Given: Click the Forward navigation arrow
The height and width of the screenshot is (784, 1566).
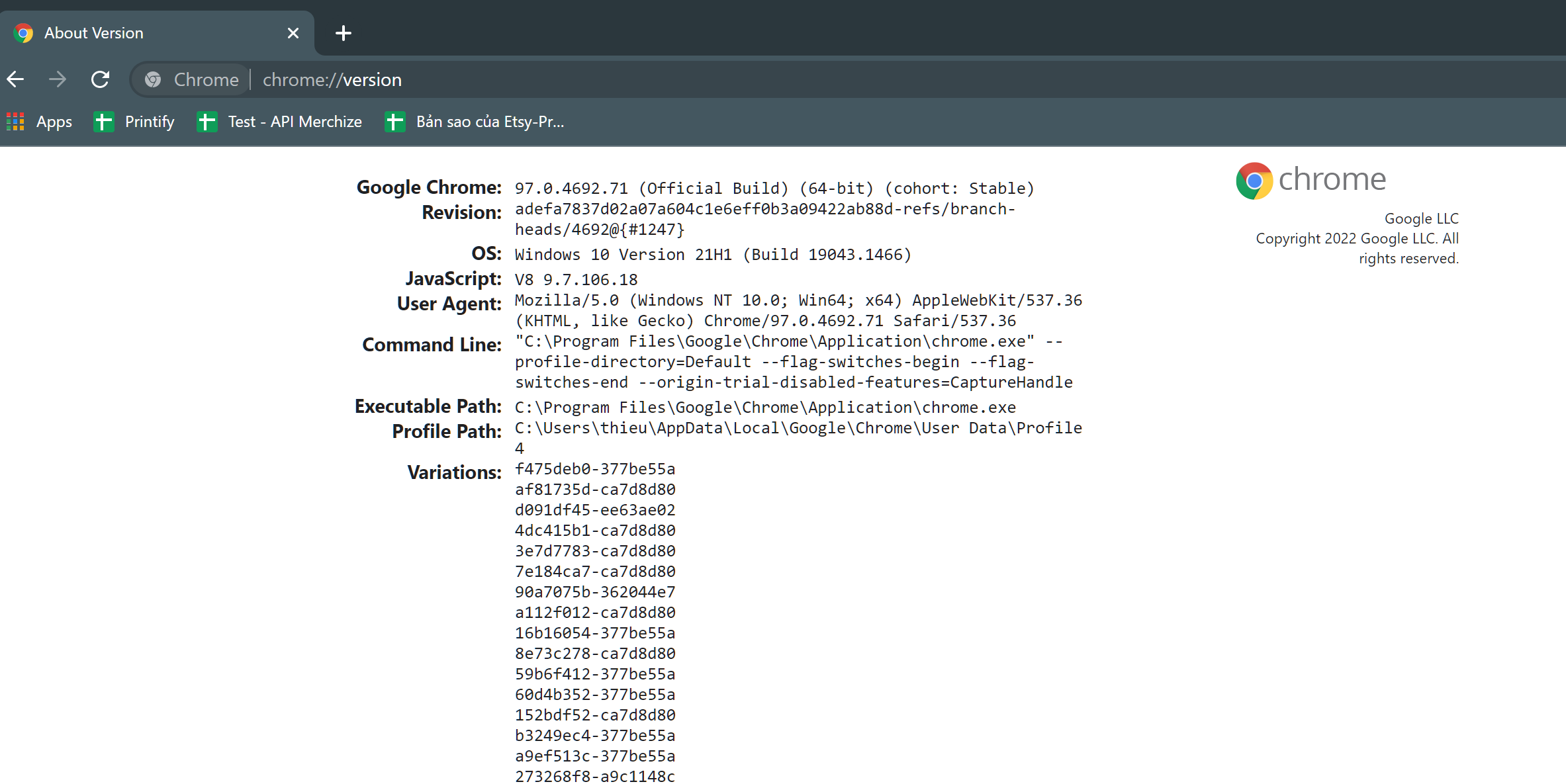Looking at the screenshot, I should coord(58,79).
